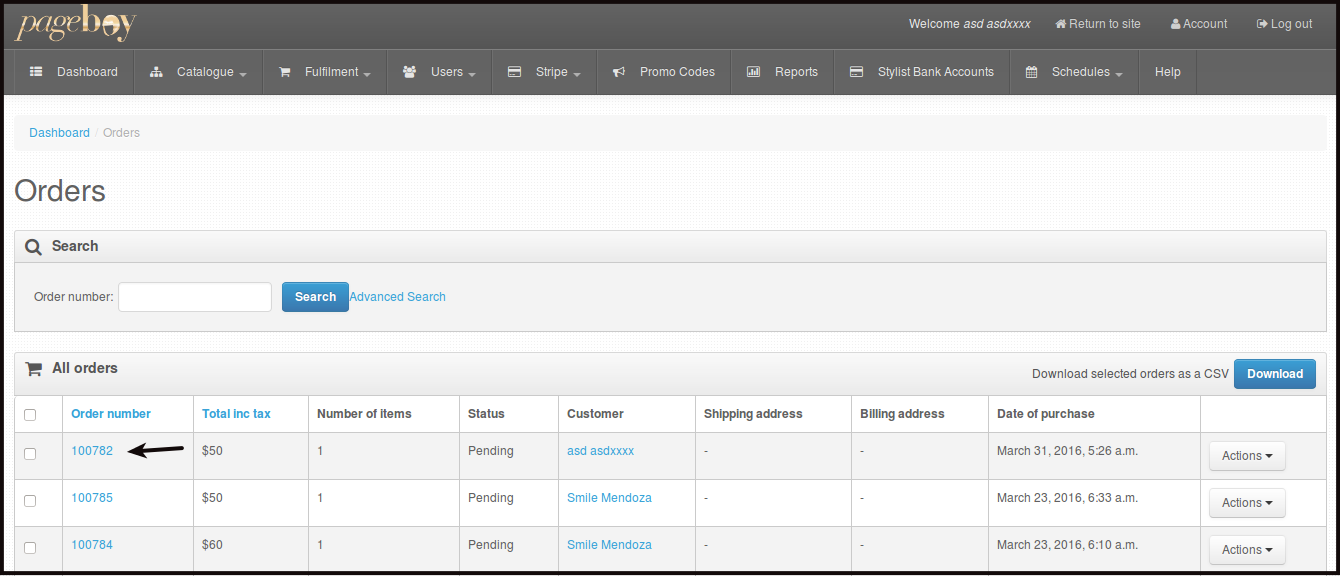This screenshot has width=1340, height=576.
Task: Expand the Catalogue dropdown menu
Action: 198,72
